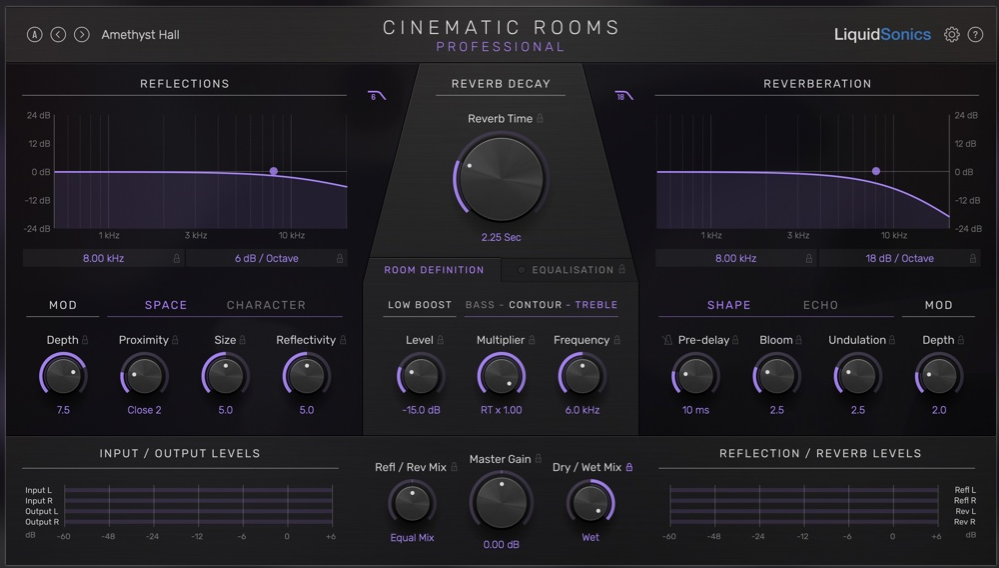Click the Reflections filter curve handle
The width and height of the screenshot is (999, 568).
click(x=273, y=171)
